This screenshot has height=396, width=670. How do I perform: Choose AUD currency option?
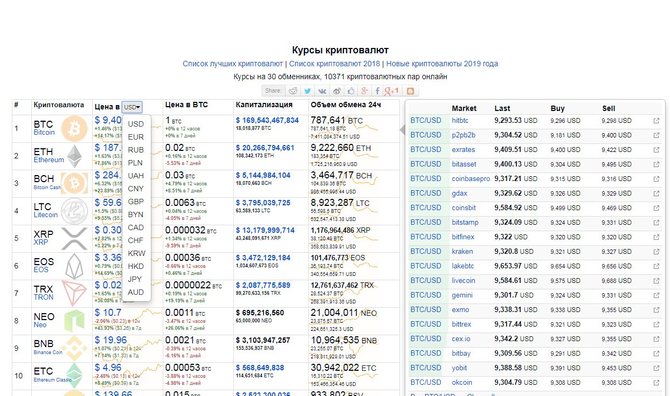point(136,292)
